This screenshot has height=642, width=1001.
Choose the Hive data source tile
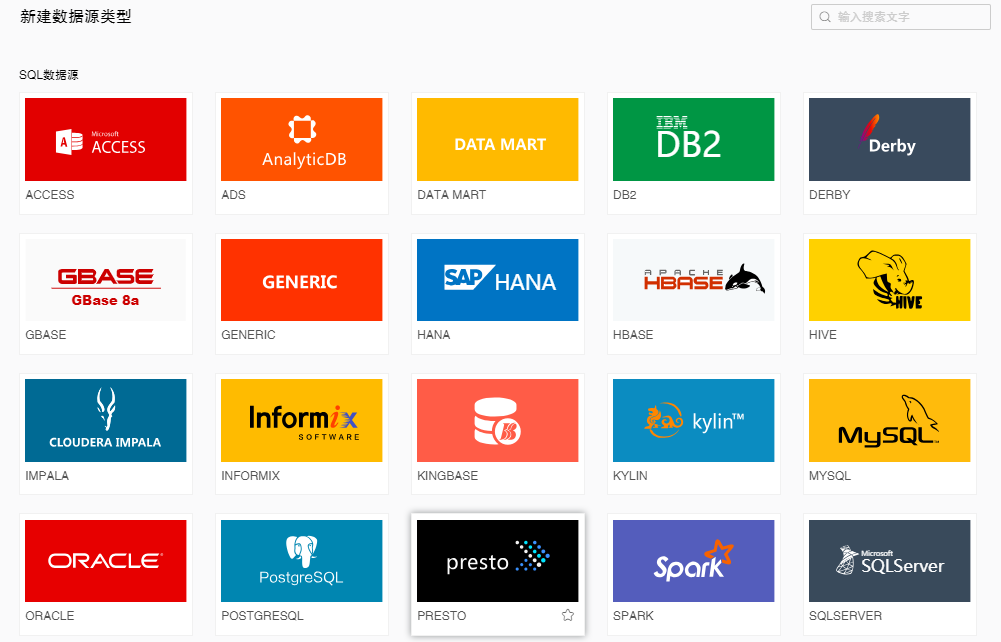pos(889,280)
